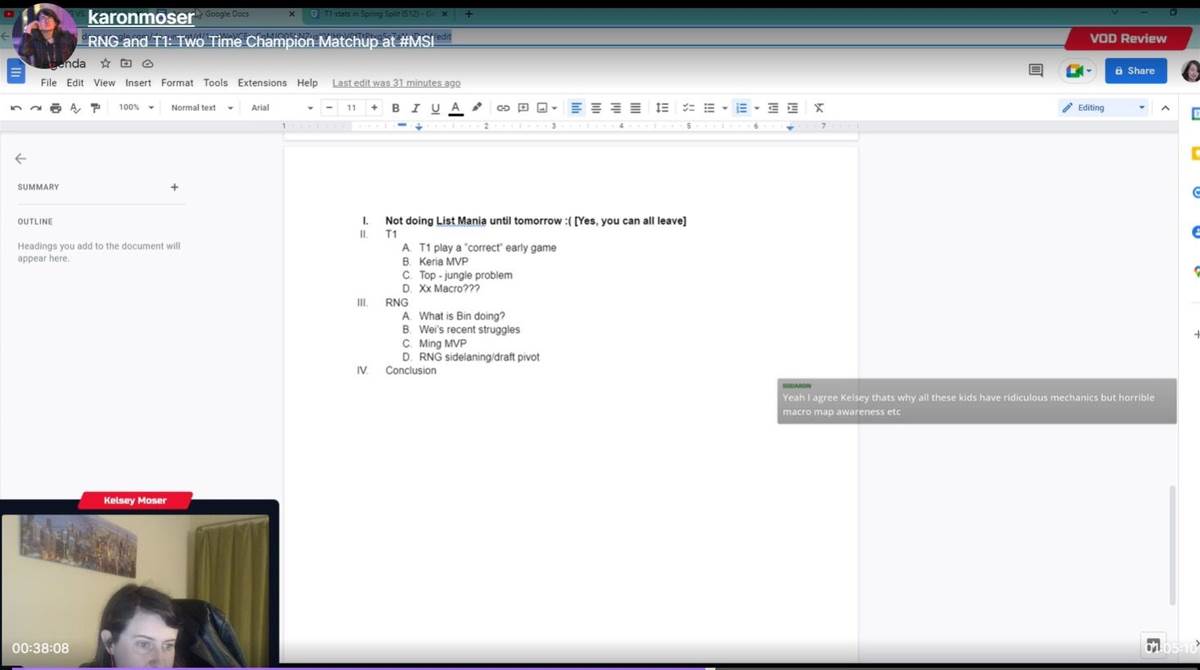Decrease indent of the list
The image size is (1200, 670).
(773, 108)
